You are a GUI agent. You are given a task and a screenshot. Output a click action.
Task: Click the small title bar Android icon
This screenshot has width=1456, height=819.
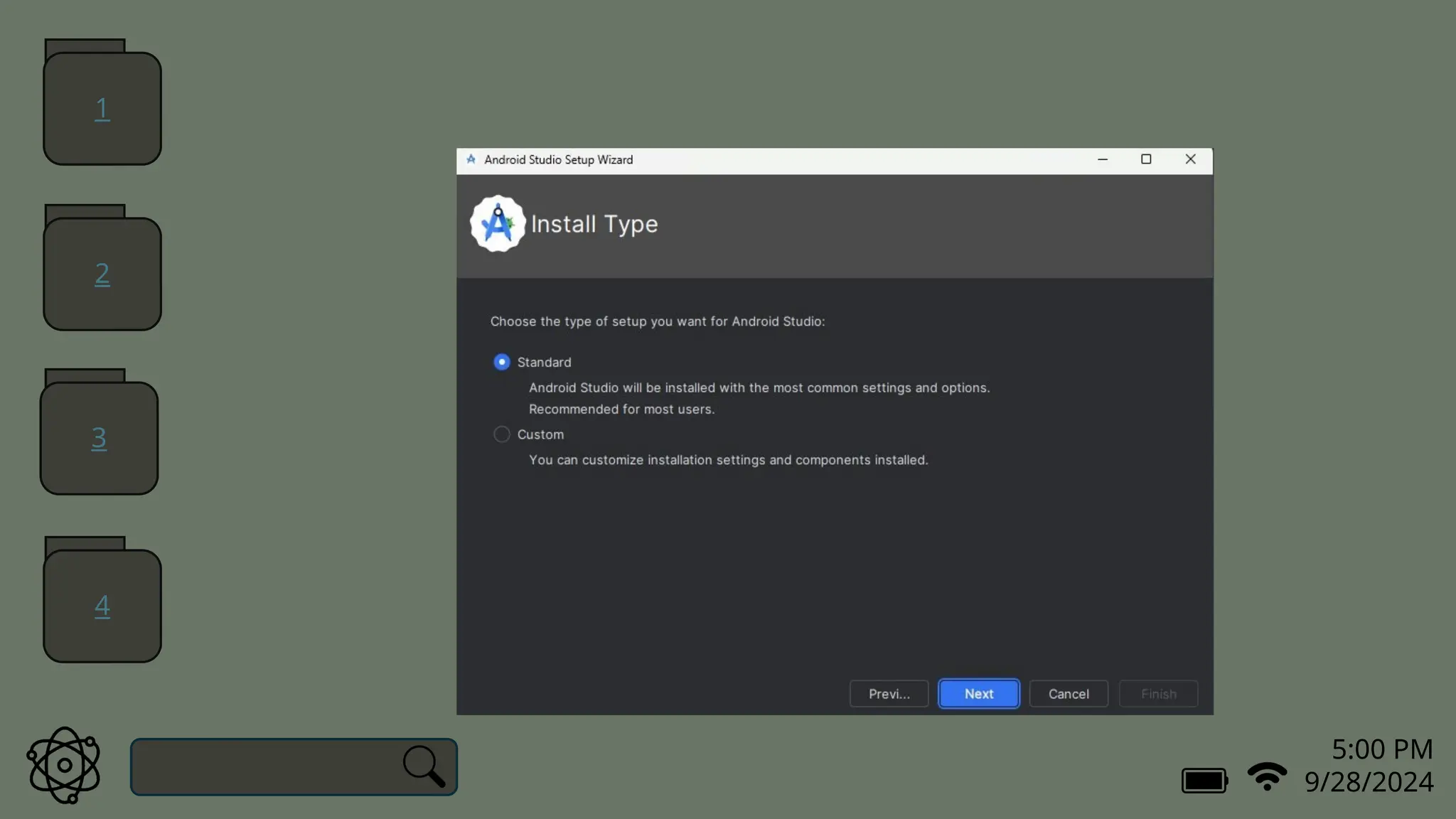tap(471, 159)
